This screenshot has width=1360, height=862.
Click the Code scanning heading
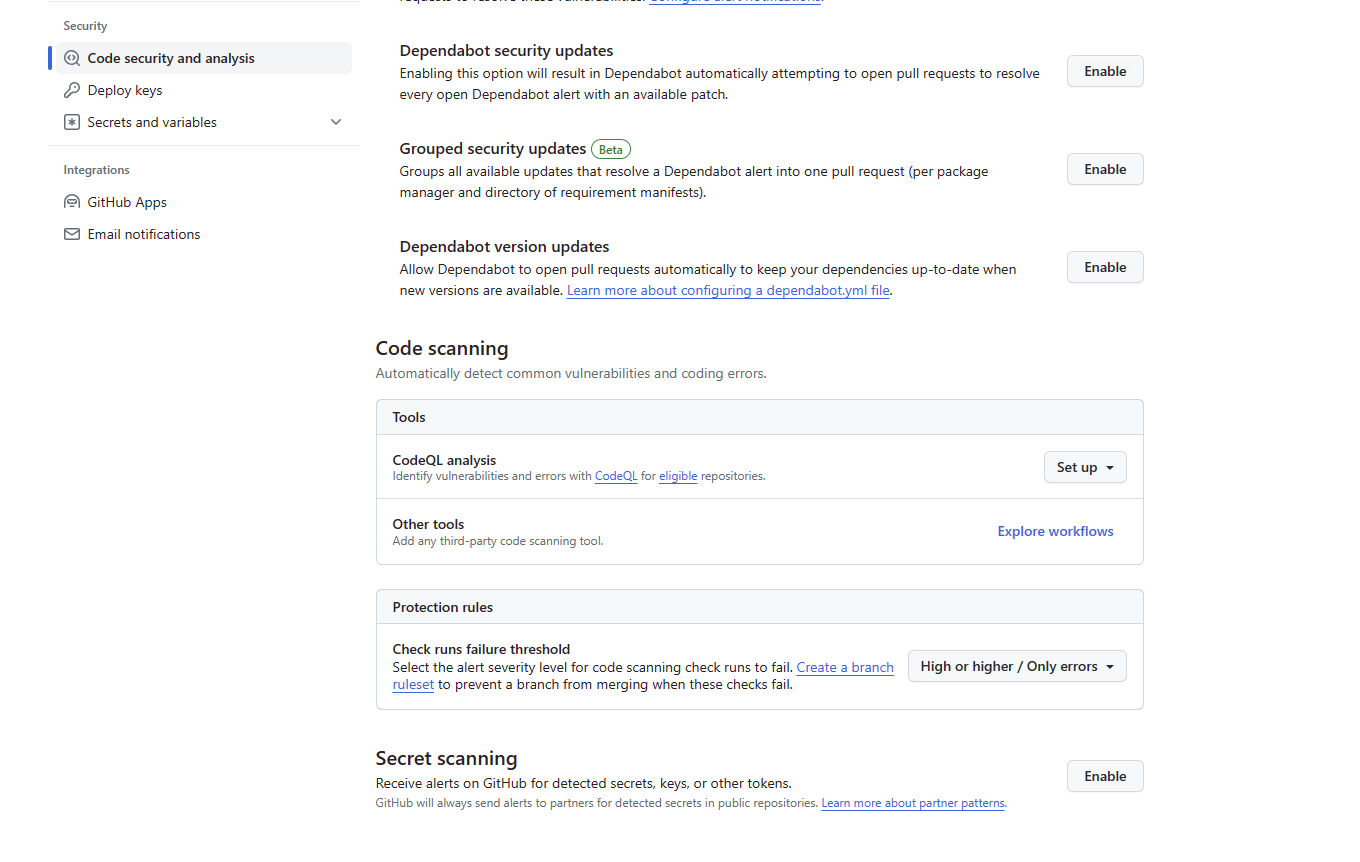(x=442, y=348)
